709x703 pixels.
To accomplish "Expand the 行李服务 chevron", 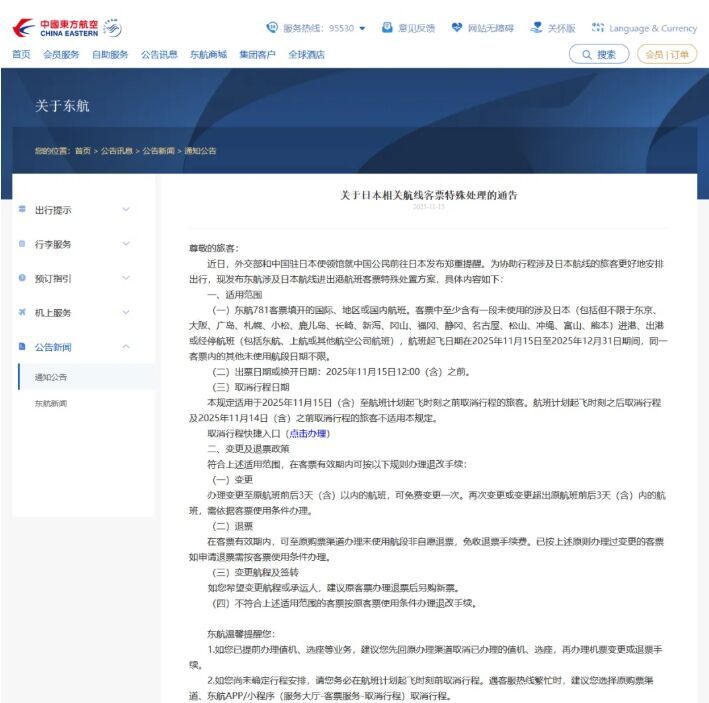I will pyautogui.click(x=125, y=244).
